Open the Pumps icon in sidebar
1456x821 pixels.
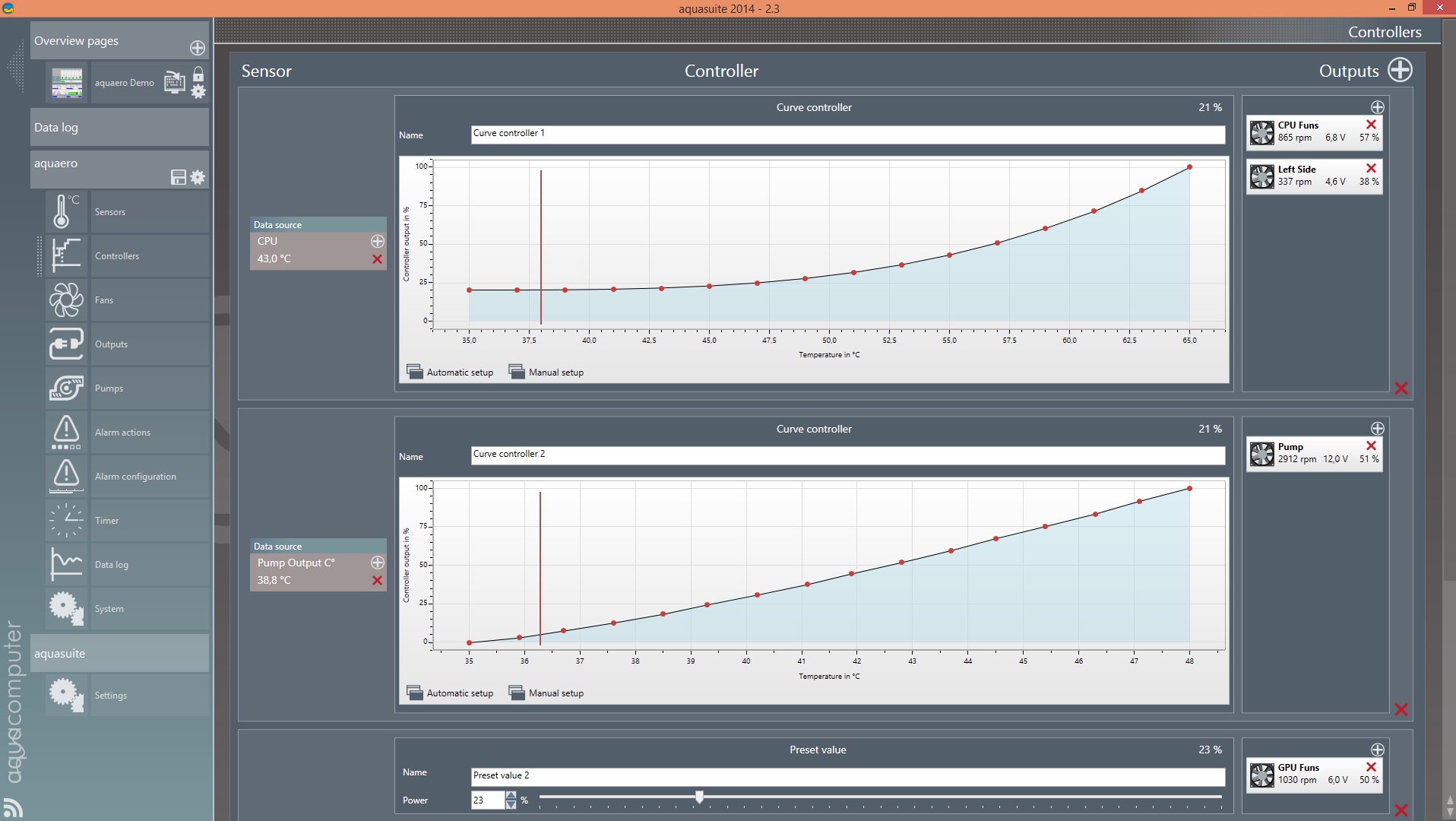[x=66, y=388]
